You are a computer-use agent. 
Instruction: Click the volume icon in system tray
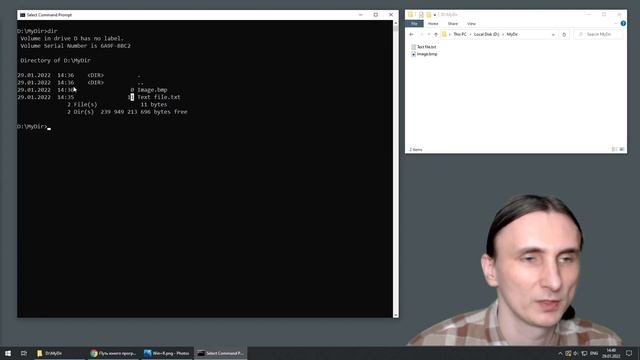click(576, 353)
